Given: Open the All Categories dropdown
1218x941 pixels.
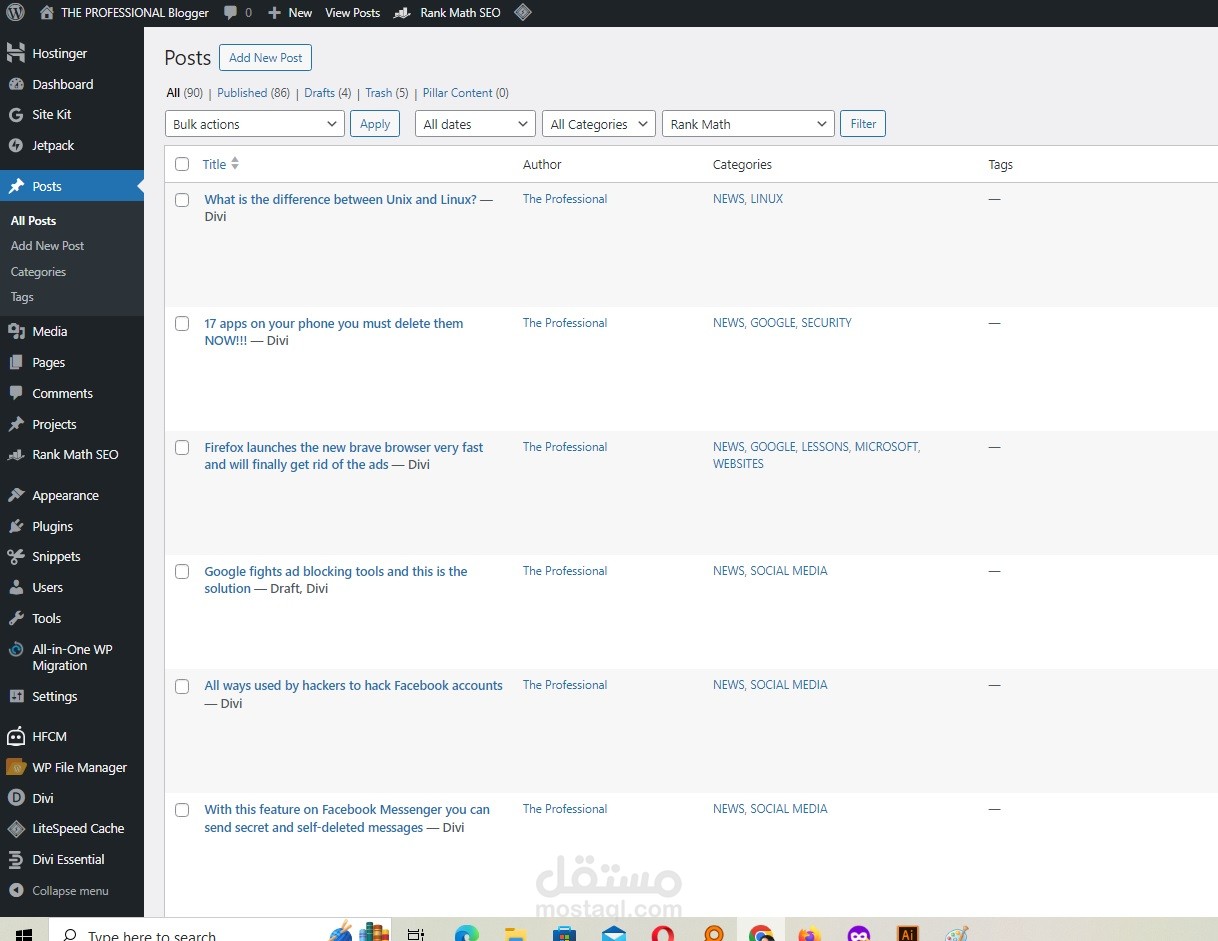Looking at the screenshot, I should (x=599, y=124).
